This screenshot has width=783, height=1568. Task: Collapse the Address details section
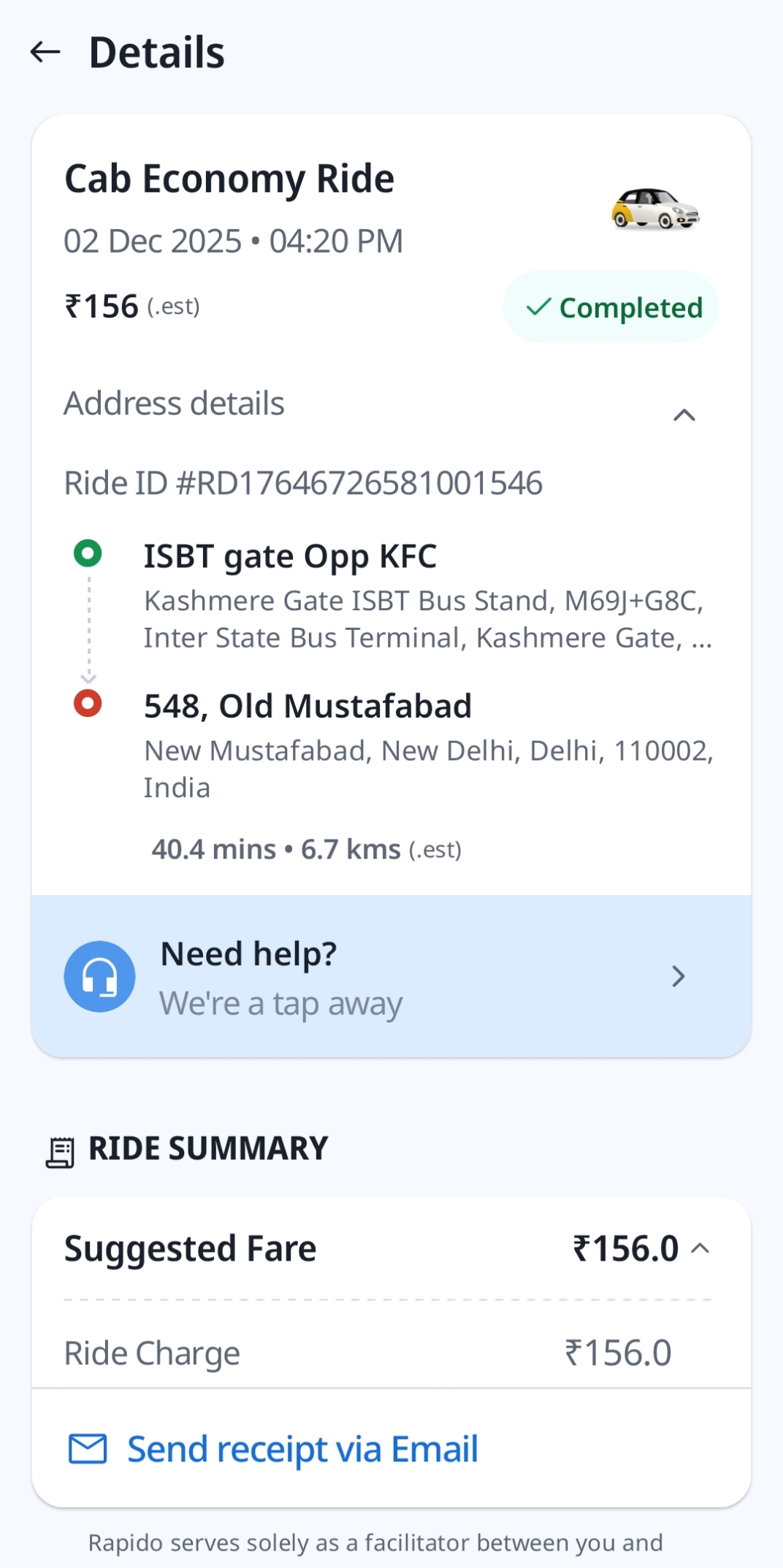(684, 415)
